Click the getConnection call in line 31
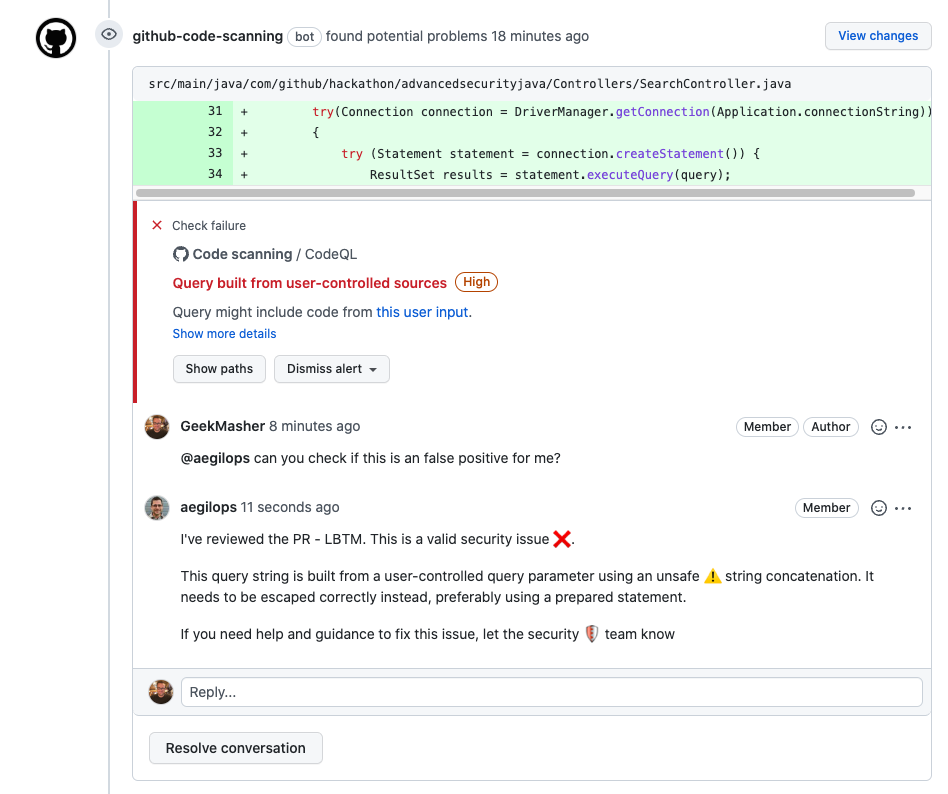The width and height of the screenshot is (948, 794). tap(663, 112)
